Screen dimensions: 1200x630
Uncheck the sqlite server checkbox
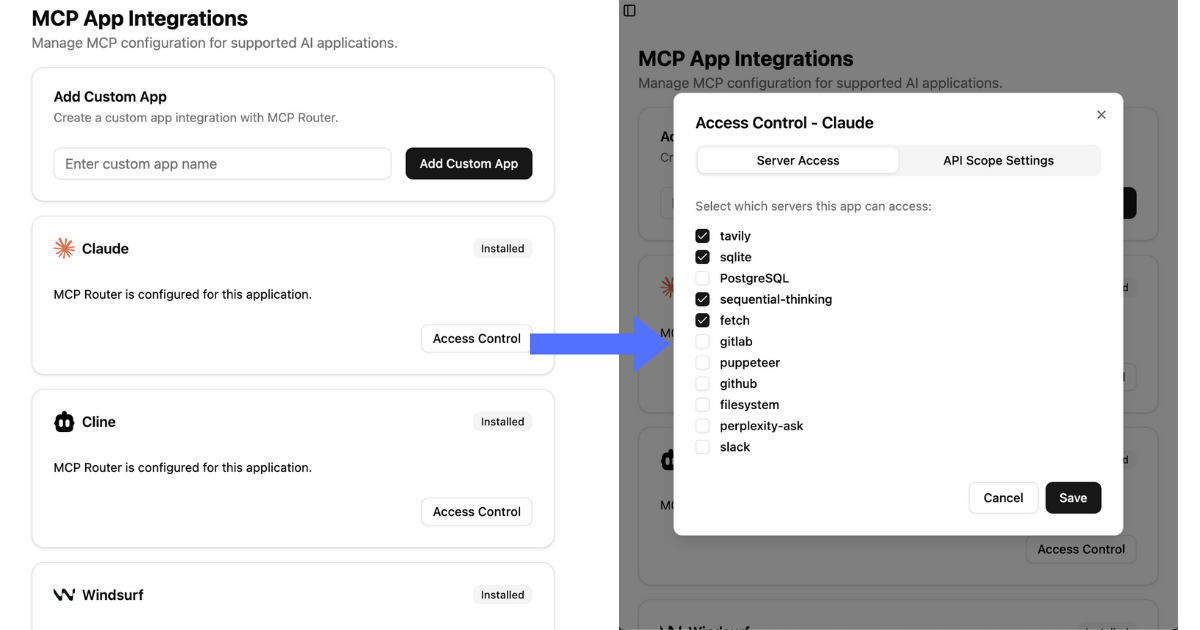point(702,257)
